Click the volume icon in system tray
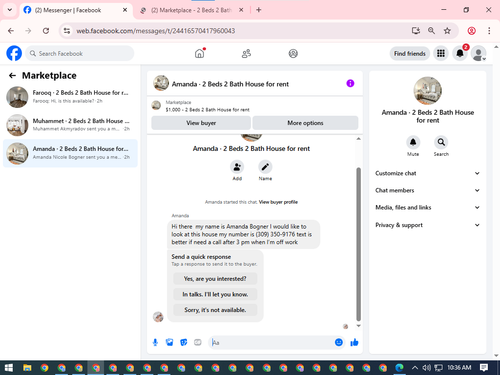 click(x=426, y=368)
